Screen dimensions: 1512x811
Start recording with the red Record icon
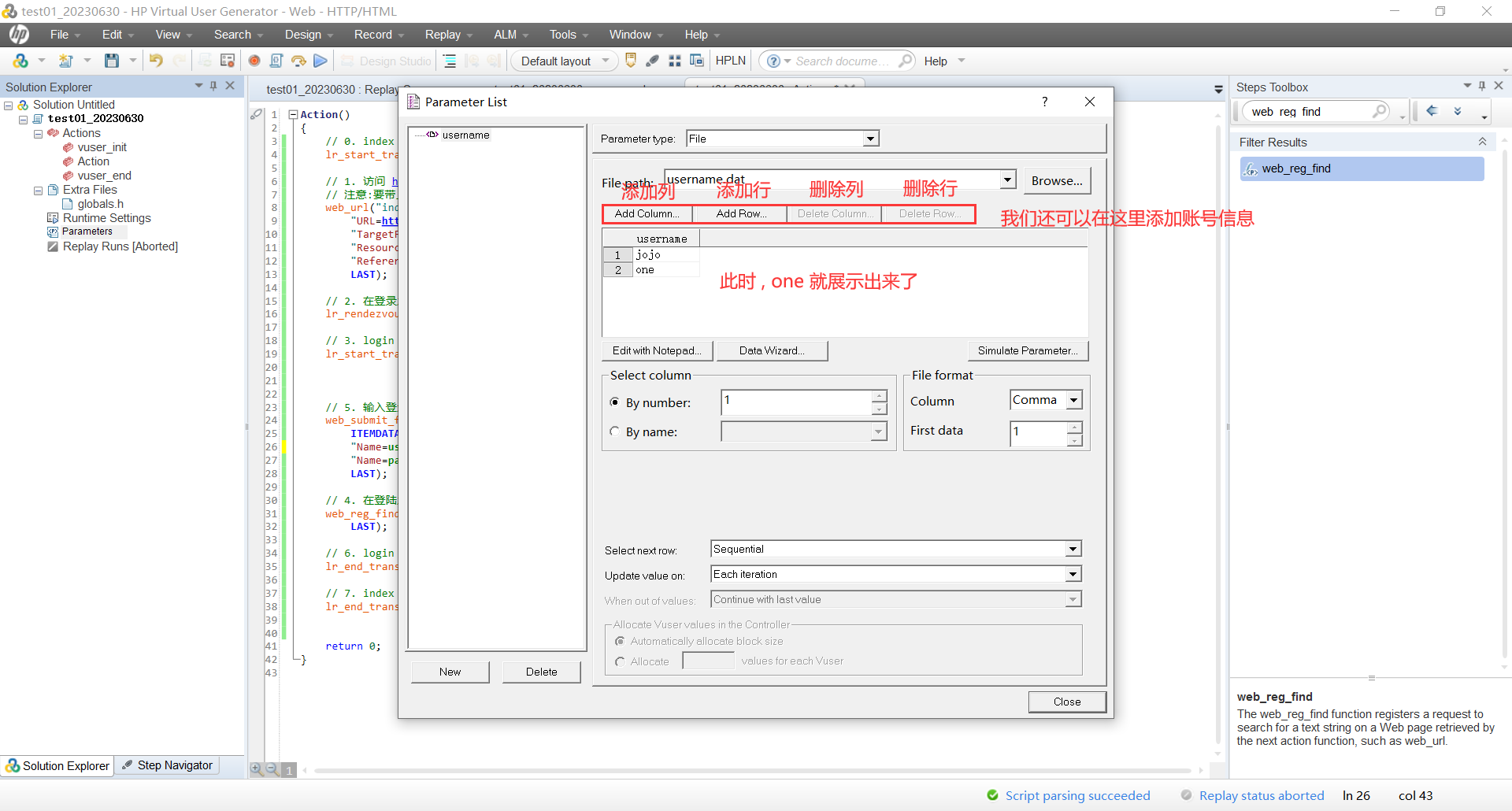254,61
